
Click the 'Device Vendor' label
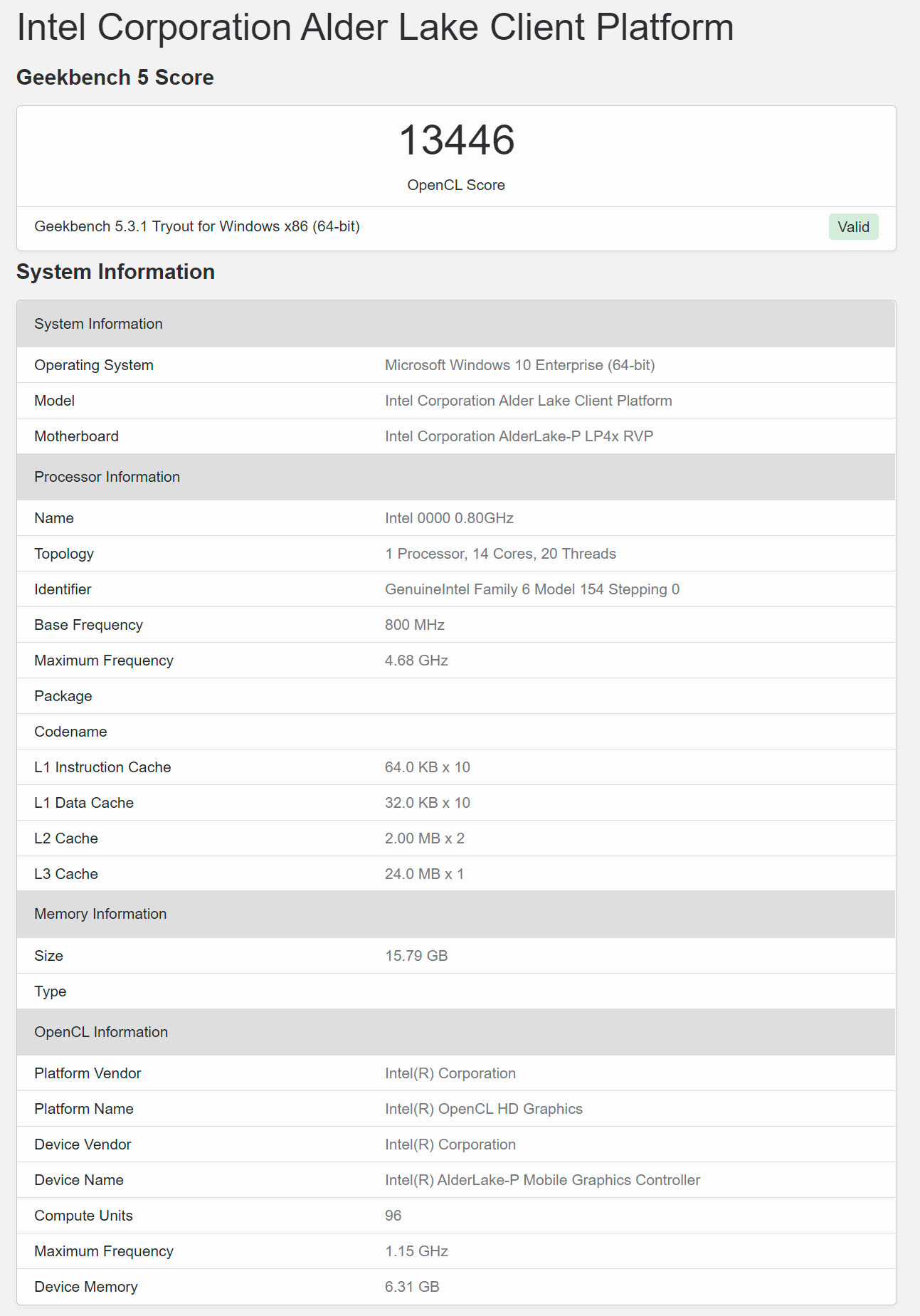tap(83, 1144)
